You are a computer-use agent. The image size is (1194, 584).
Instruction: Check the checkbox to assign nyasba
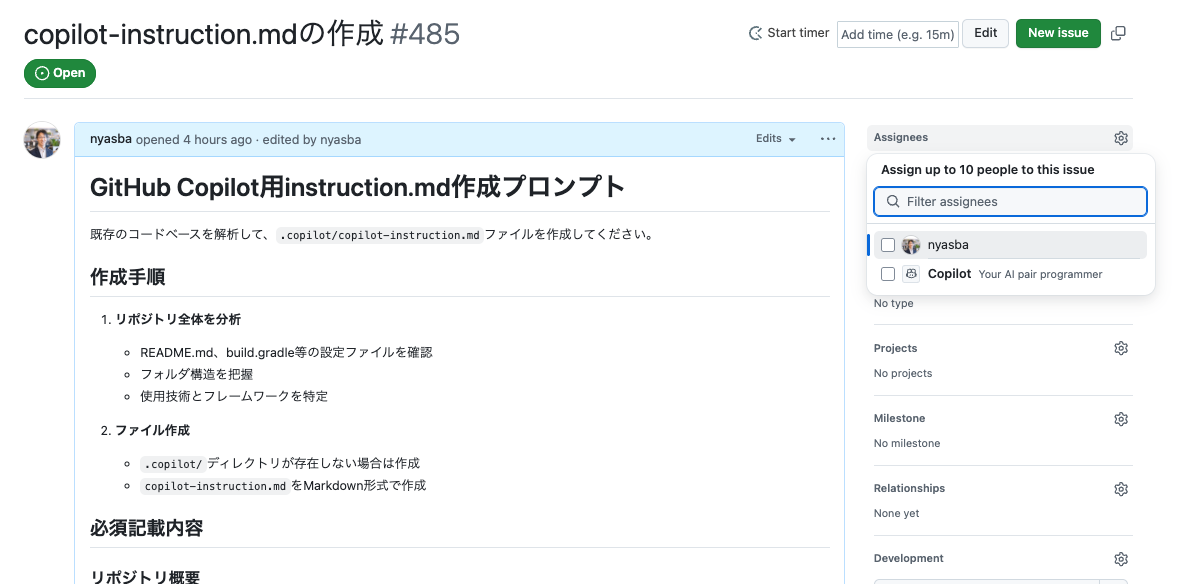coord(887,244)
